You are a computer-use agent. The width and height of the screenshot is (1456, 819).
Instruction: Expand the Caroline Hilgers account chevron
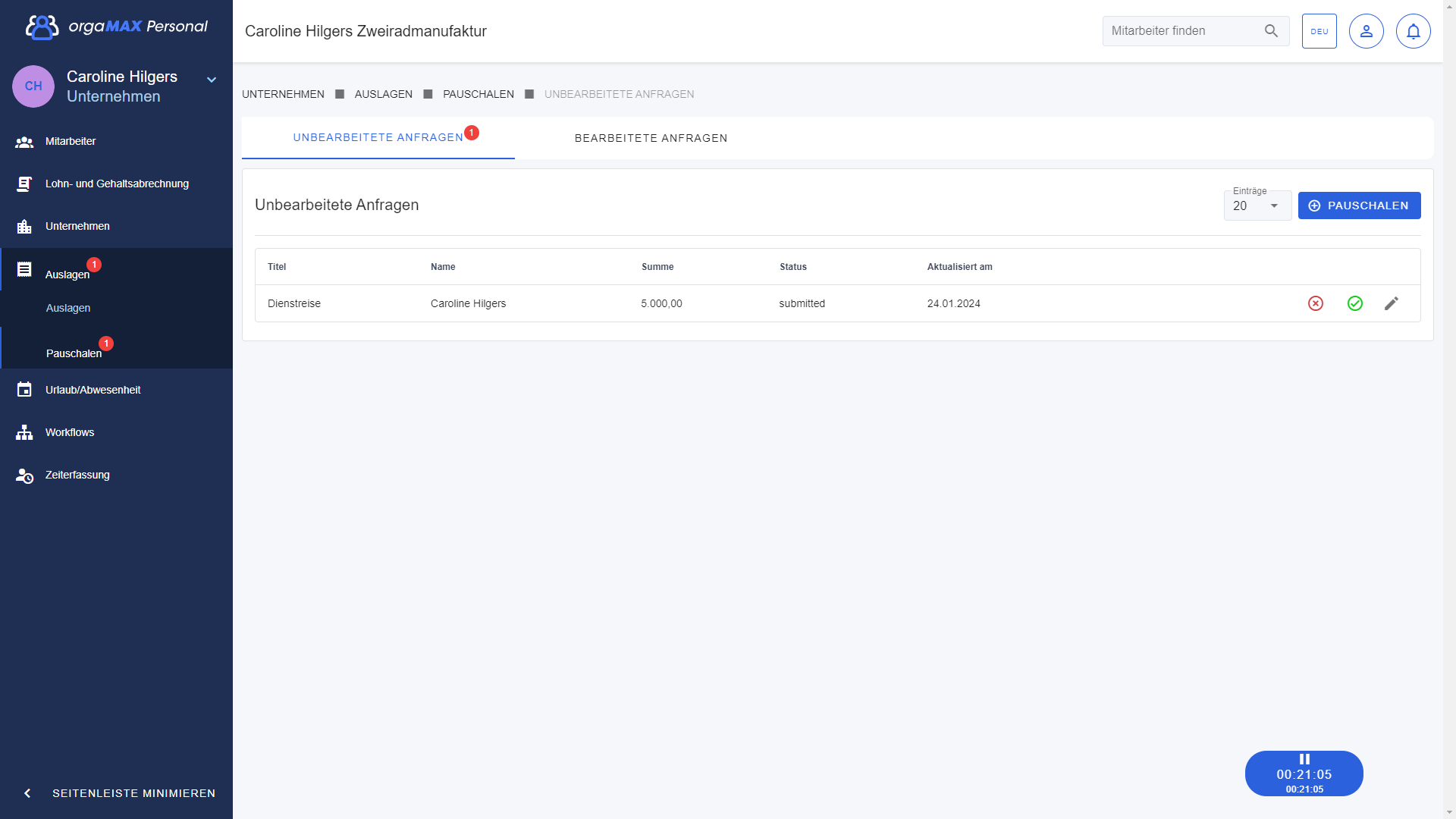pyautogui.click(x=212, y=80)
